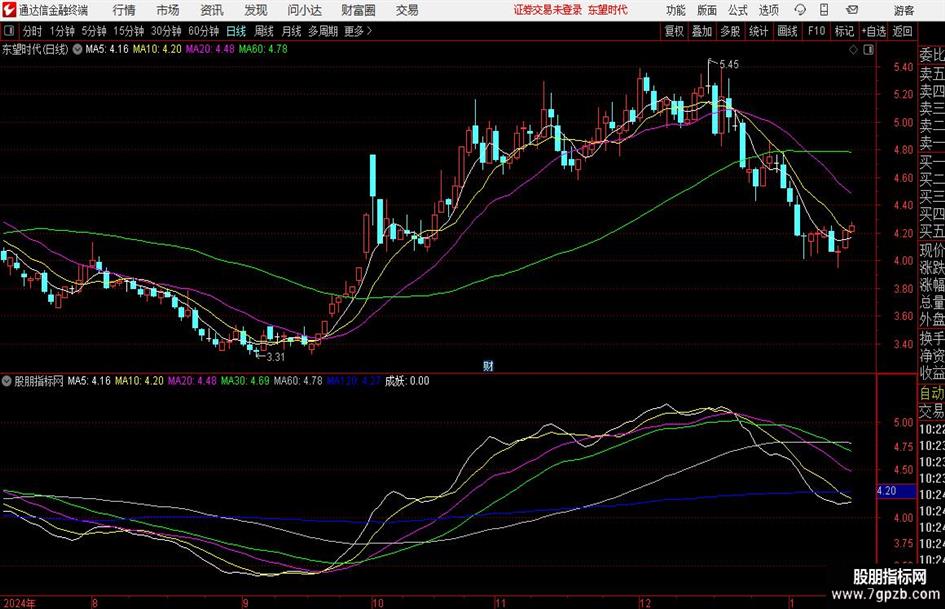Switch to 30分钟 period tab
The image size is (945, 609).
click(166, 31)
